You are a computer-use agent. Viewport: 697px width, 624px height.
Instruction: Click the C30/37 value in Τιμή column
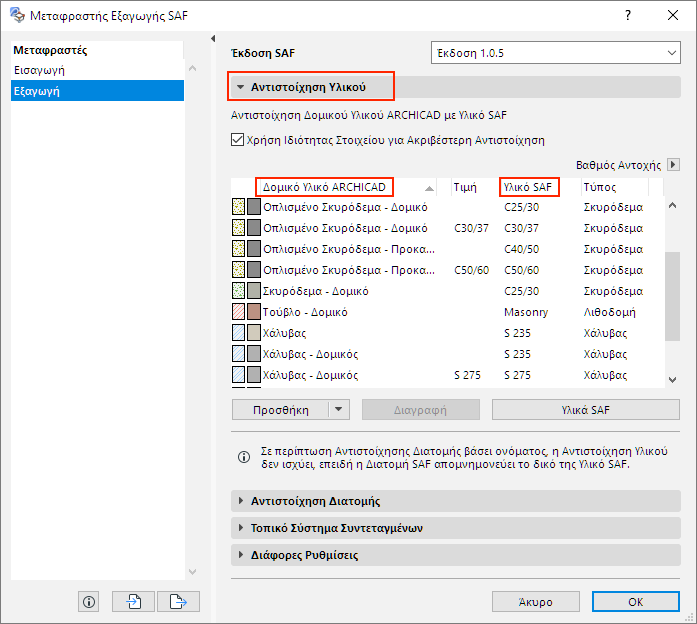[471, 228]
